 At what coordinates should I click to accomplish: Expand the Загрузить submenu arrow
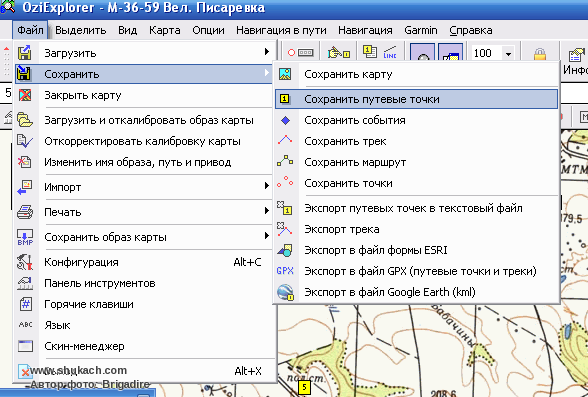[267, 51]
